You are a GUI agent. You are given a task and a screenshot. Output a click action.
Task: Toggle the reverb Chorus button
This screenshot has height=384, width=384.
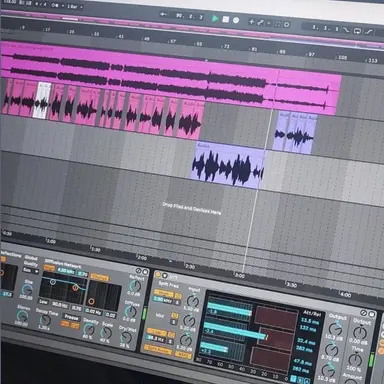100,278
